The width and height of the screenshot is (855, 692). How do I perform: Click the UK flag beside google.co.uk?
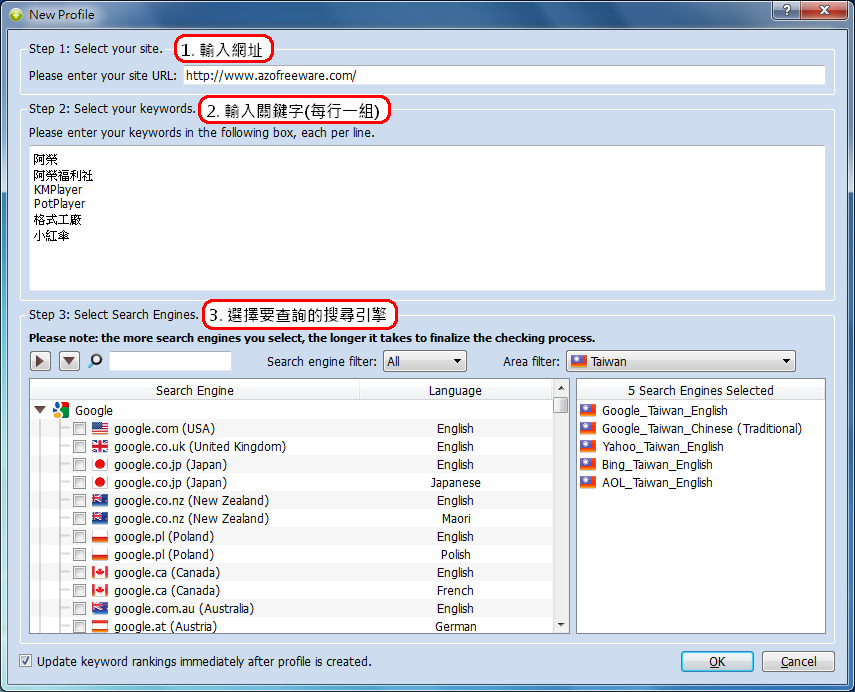pyautogui.click(x=100, y=446)
